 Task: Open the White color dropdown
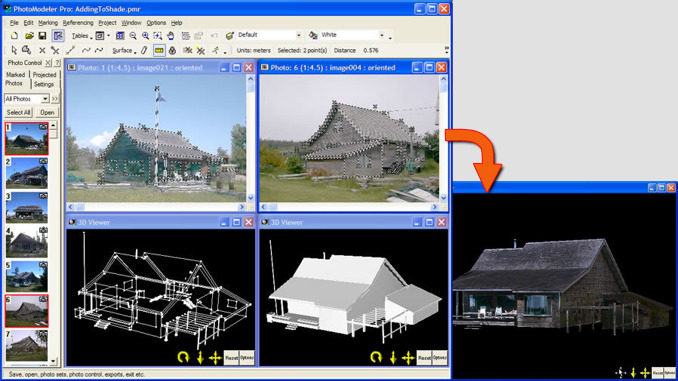[x=381, y=35]
